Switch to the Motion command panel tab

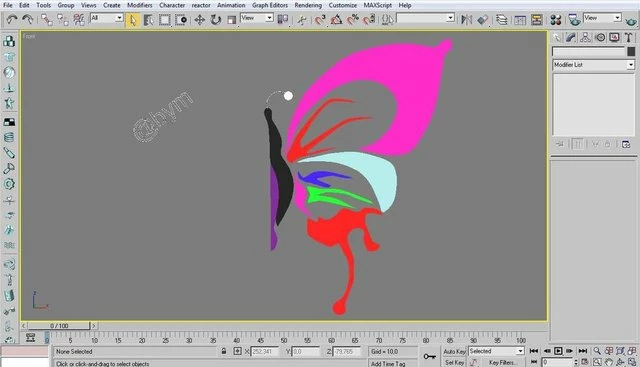point(600,38)
